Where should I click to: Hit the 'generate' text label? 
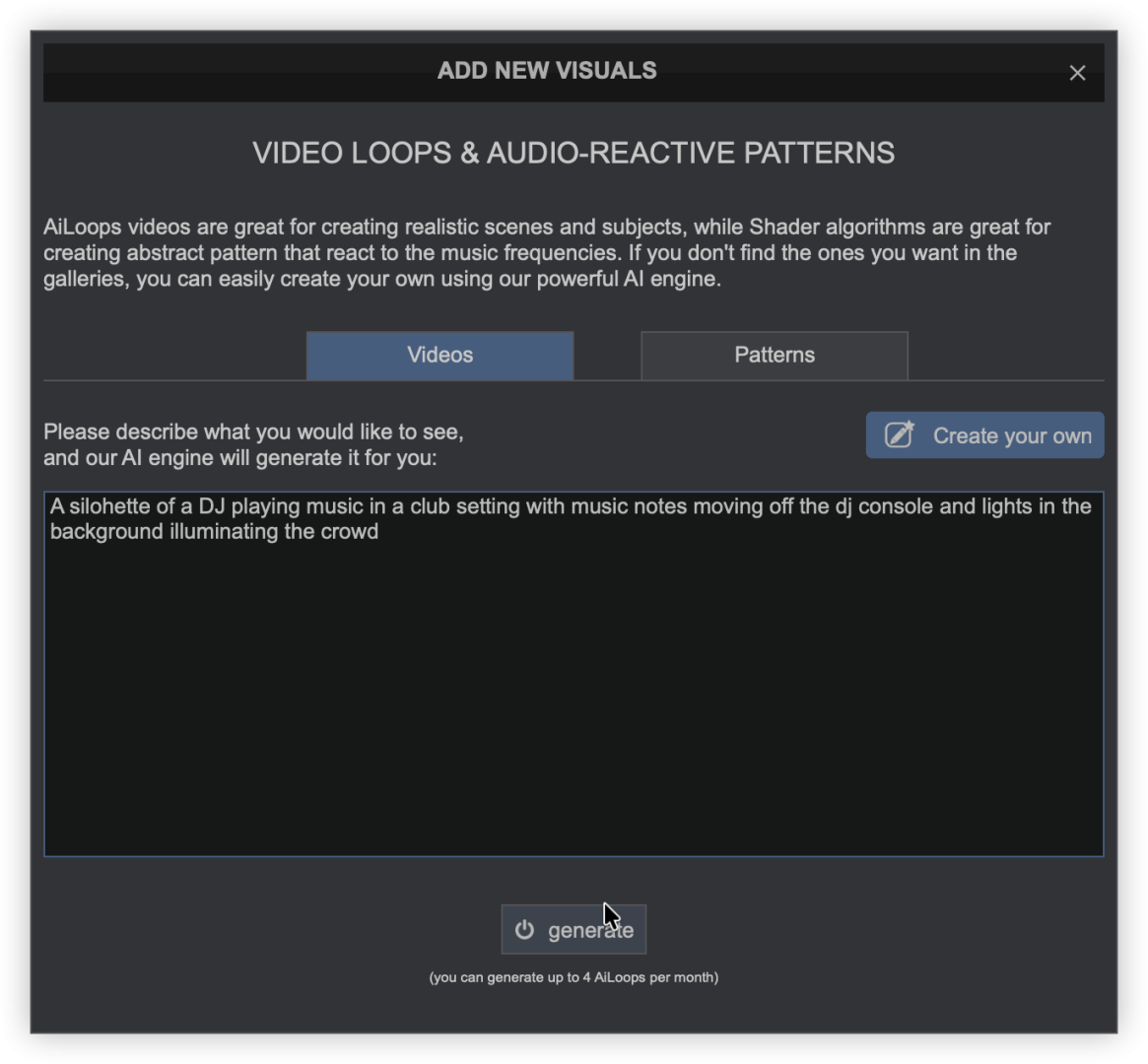pyautogui.click(x=589, y=930)
